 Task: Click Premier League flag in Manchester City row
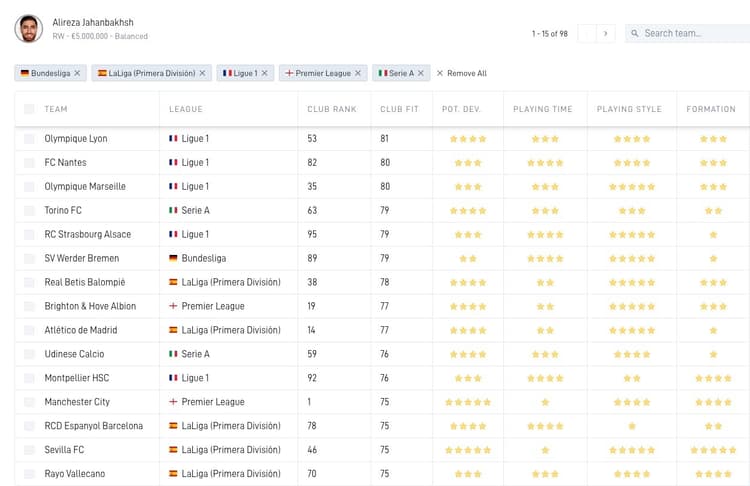point(173,402)
